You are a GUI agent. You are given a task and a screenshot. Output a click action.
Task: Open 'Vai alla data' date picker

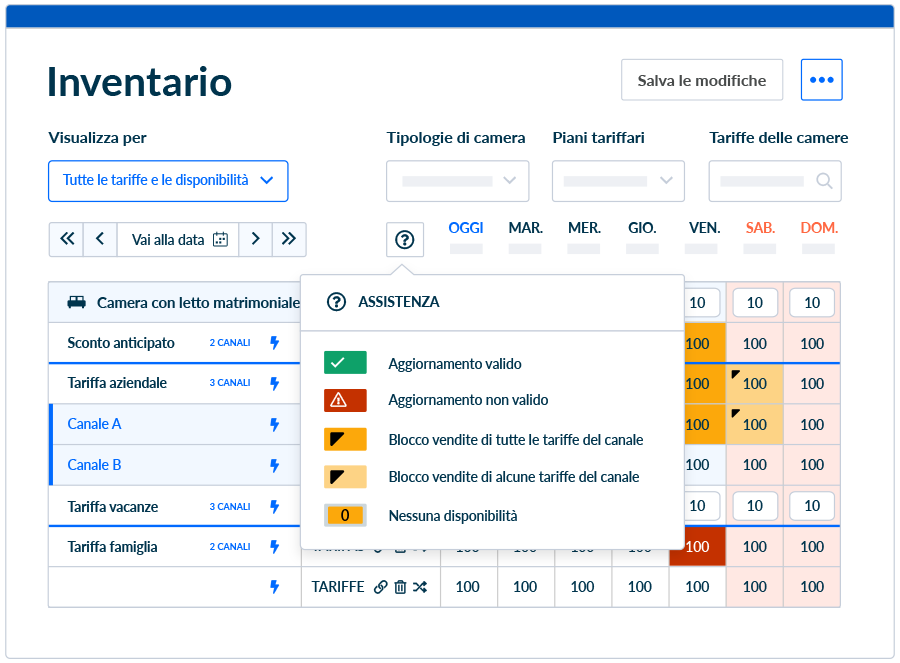[179, 239]
